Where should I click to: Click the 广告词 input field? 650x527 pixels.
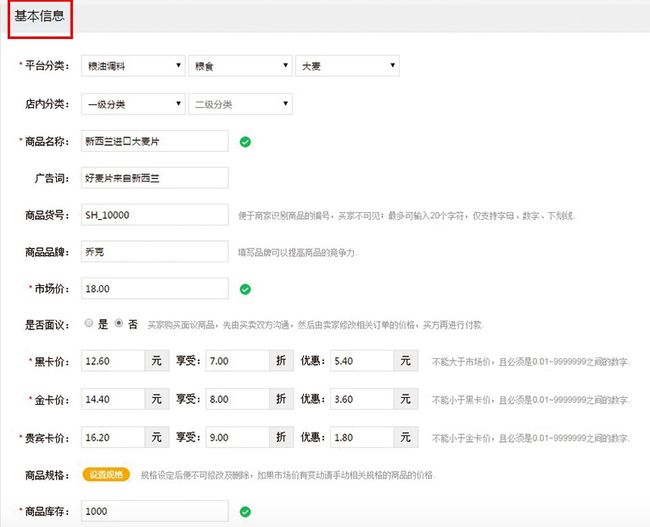[x=155, y=178]
